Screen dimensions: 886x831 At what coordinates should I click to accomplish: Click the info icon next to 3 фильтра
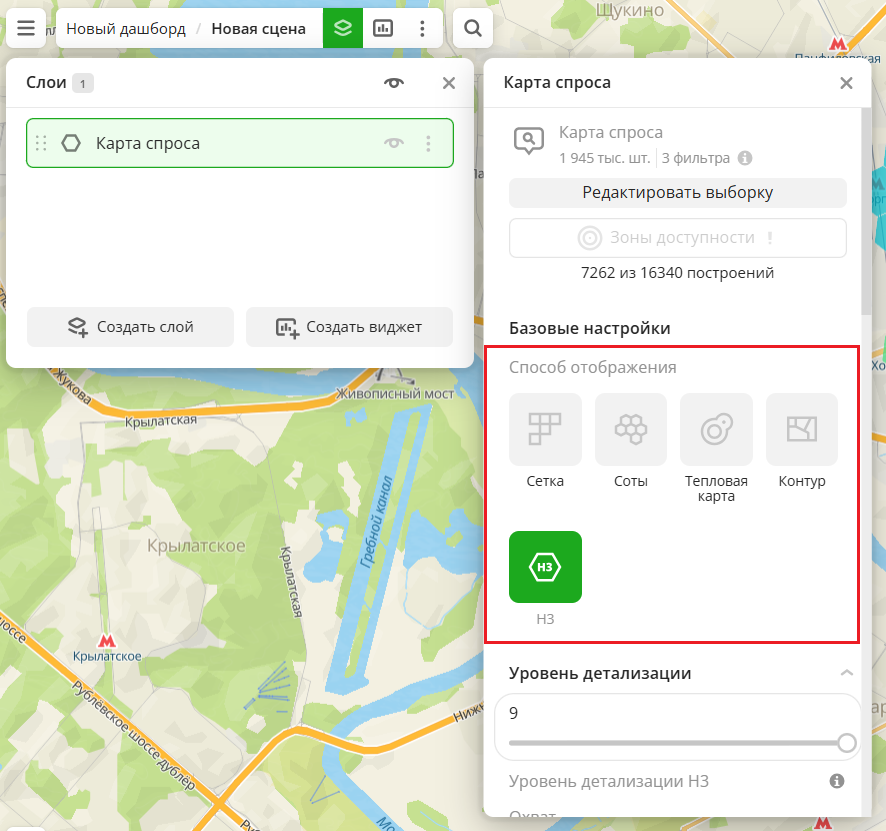tap(744, 158)
